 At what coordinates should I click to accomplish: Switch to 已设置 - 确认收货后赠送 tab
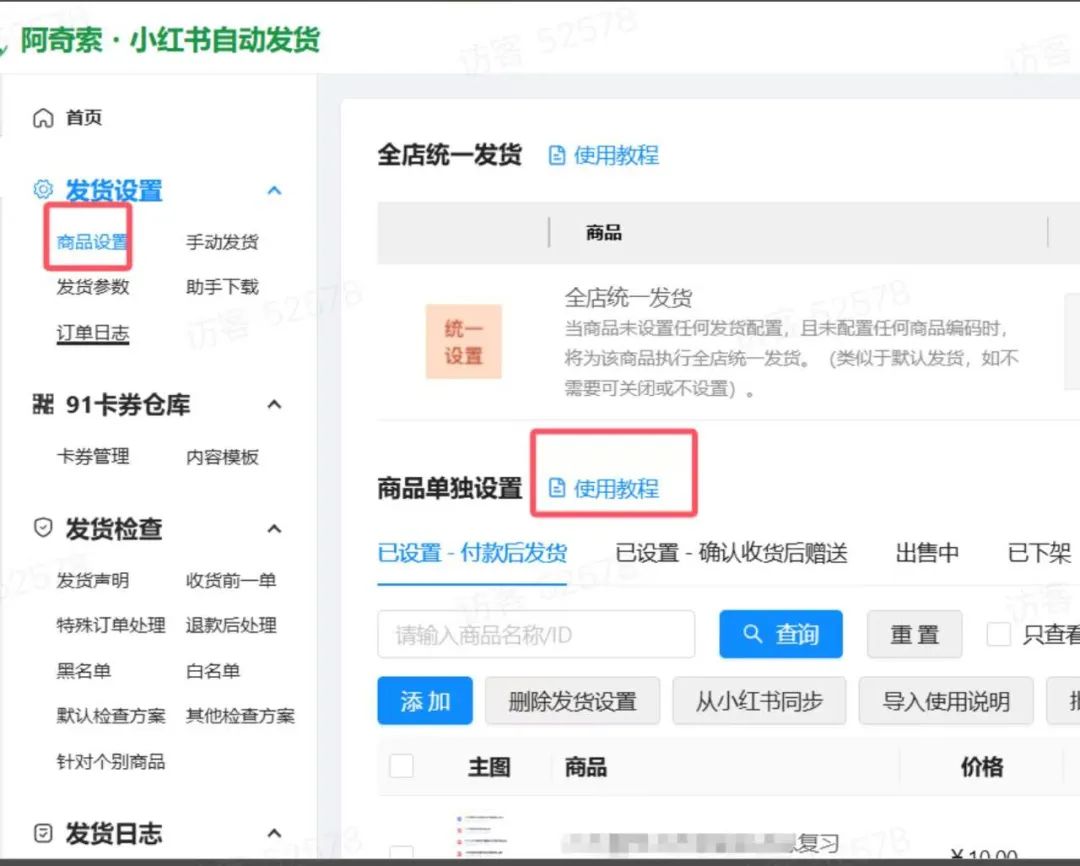pyautogui.click(x=731, y=553)
